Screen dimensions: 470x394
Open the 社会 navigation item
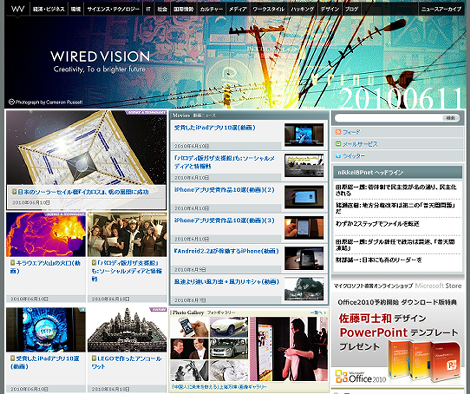162,9
